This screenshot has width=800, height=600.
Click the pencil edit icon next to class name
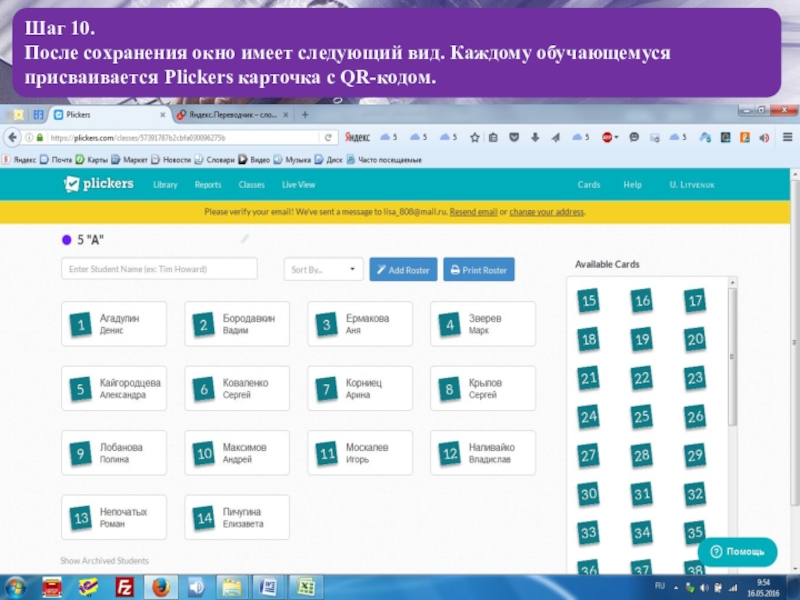click(x=245, y=239)
